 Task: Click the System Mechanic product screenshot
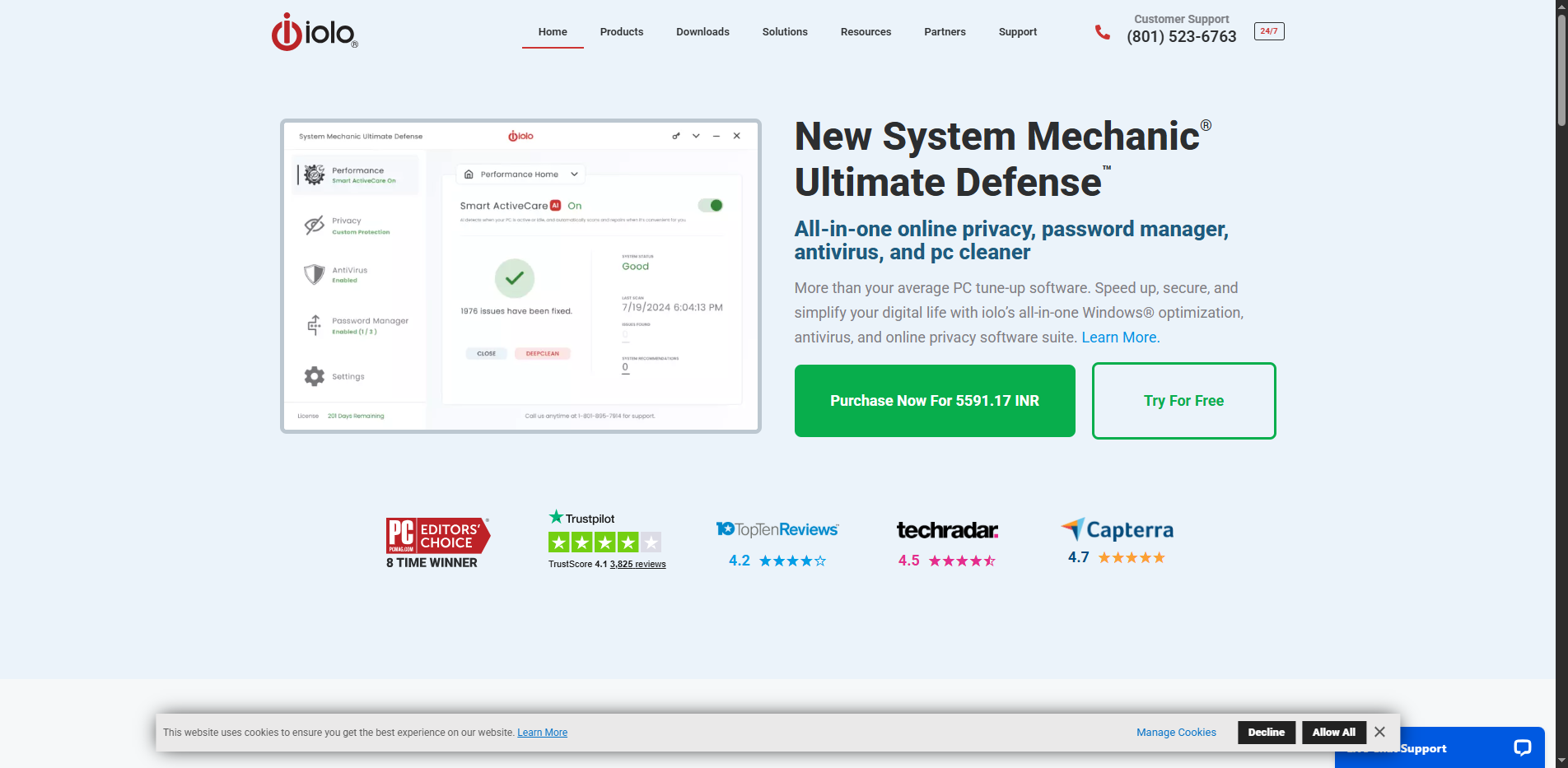click(x=520, y=276)
